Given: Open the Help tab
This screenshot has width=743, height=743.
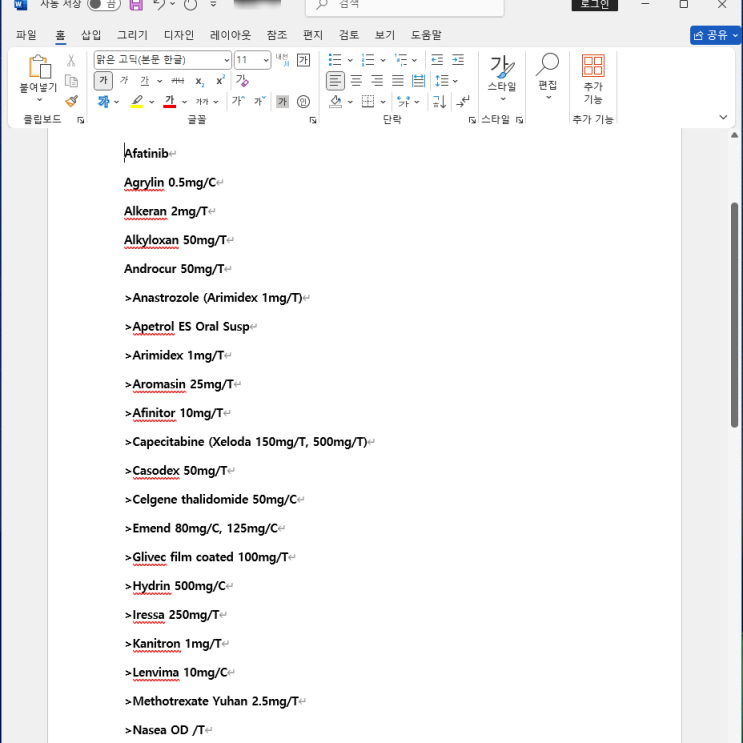Looking at the screenshot, I should [426, 35].
